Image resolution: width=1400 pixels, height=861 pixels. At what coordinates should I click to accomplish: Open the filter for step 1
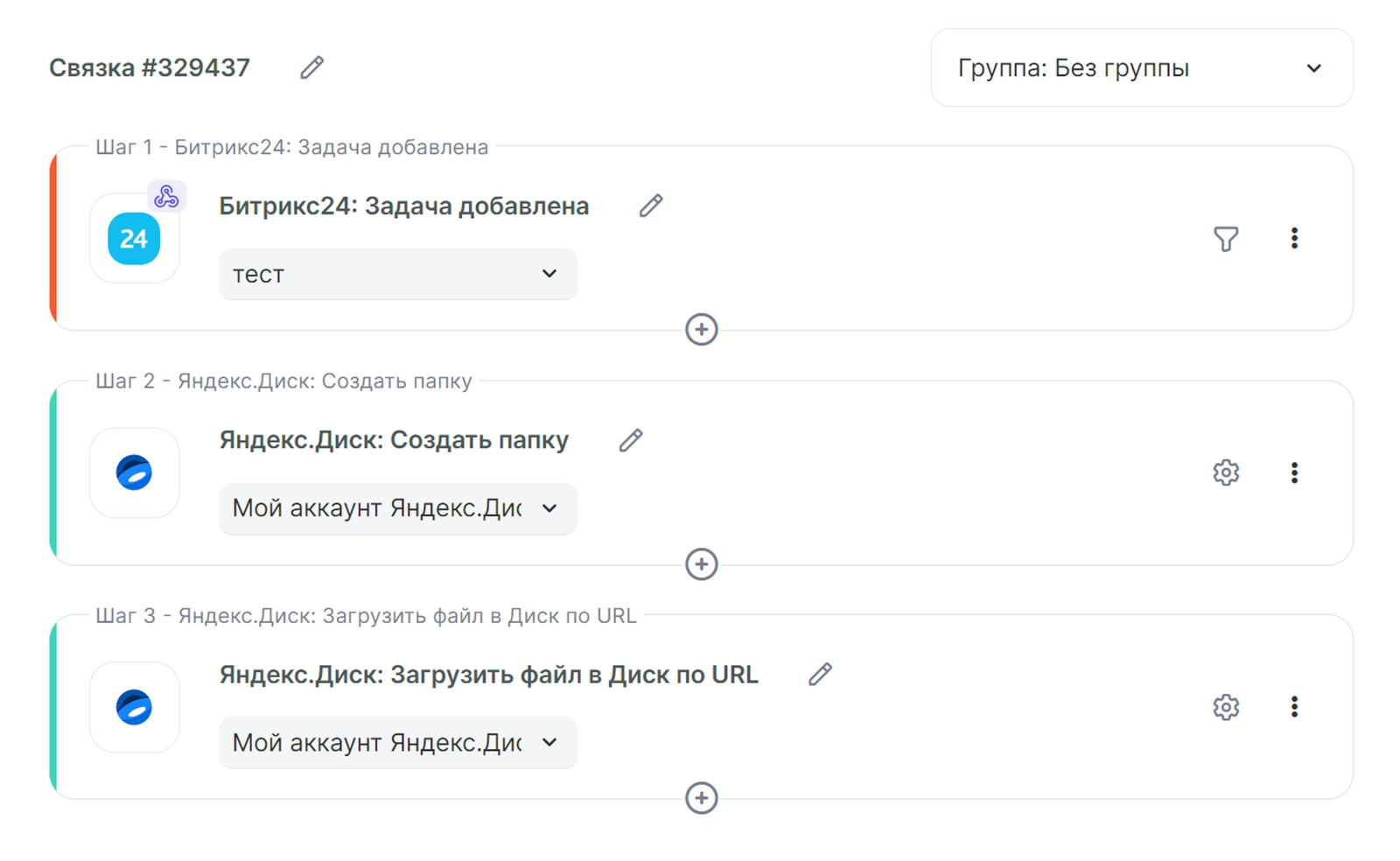click(x=1225, y=238)
